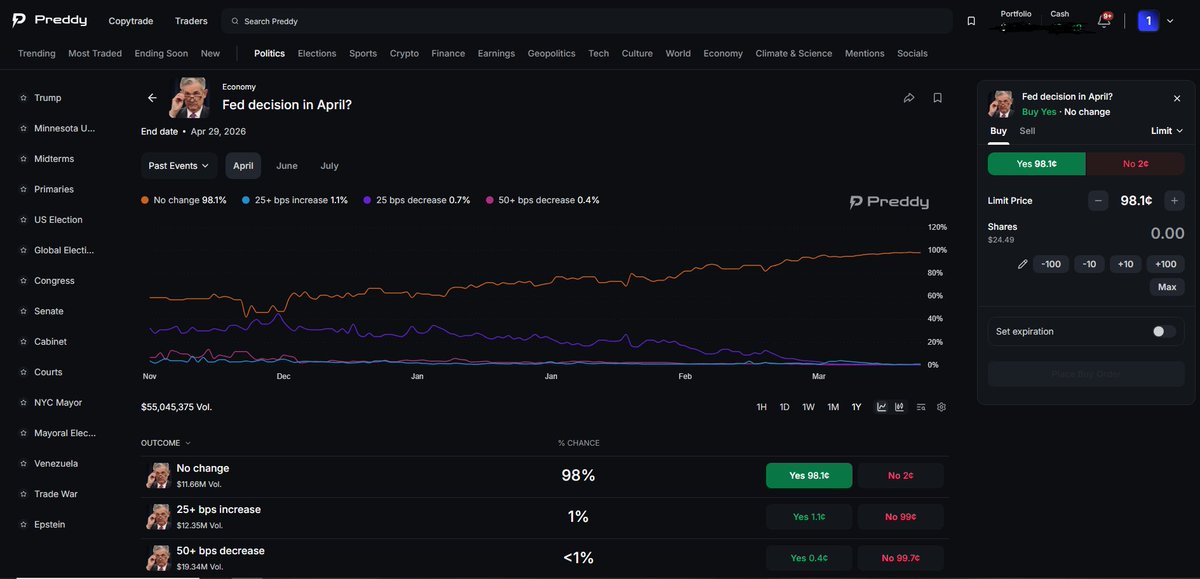Viewport: 1200px width, 579px height.
Task: Star the Midterms topic in sidebar
Action: coord(23,159)
